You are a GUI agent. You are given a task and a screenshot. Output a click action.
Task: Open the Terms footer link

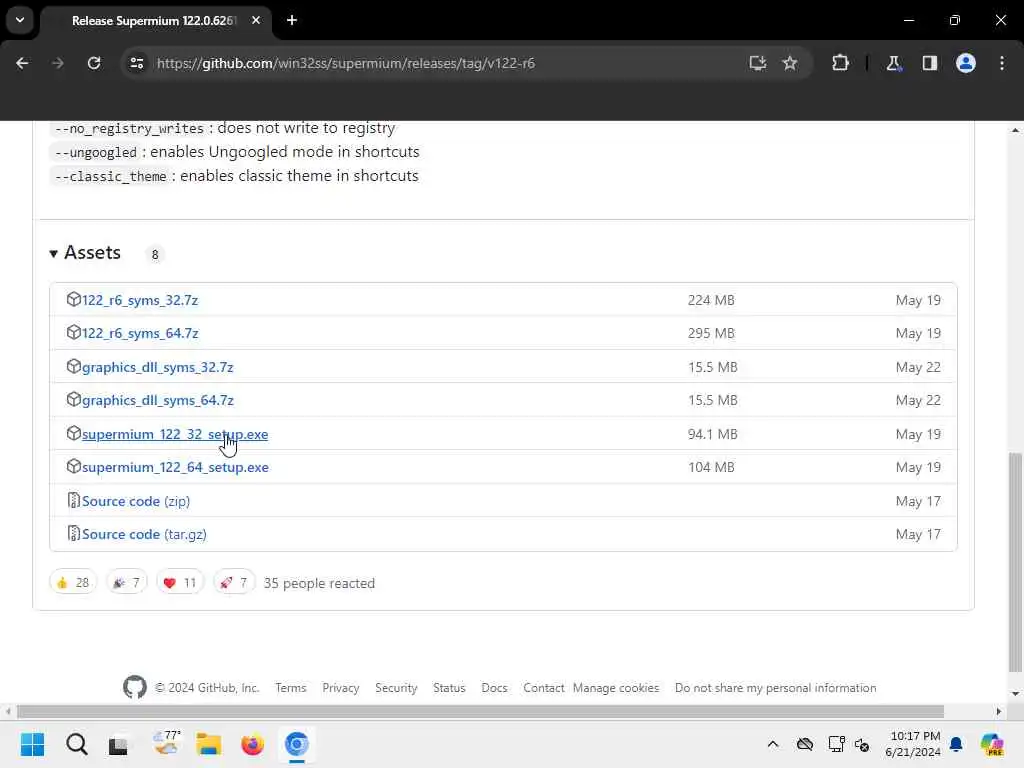pos(291,688)
